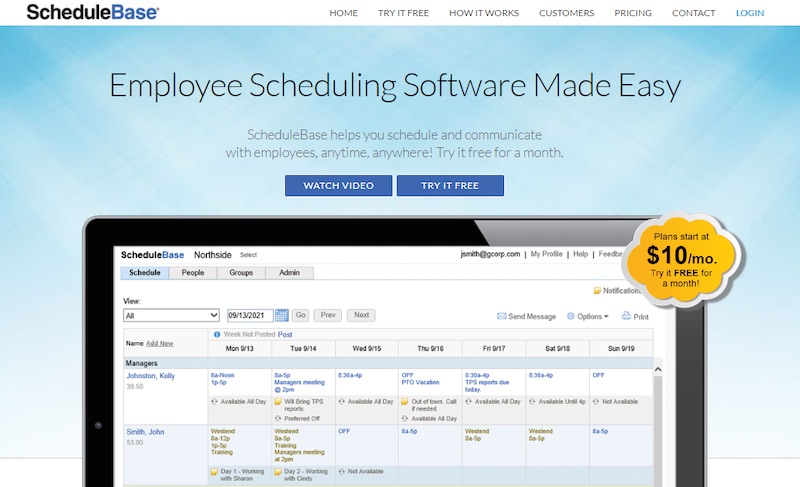
Task: Click the Managers group row
Action: (x=388, y=363)
